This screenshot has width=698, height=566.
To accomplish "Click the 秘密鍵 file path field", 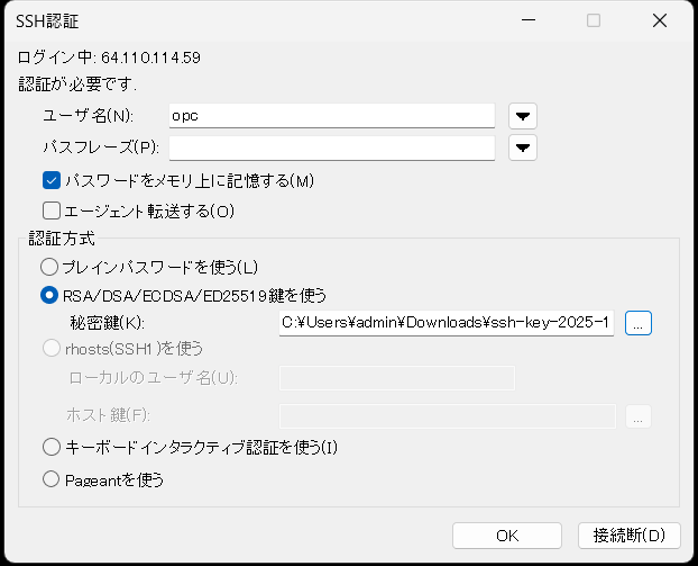I will [x=446, y=323].
